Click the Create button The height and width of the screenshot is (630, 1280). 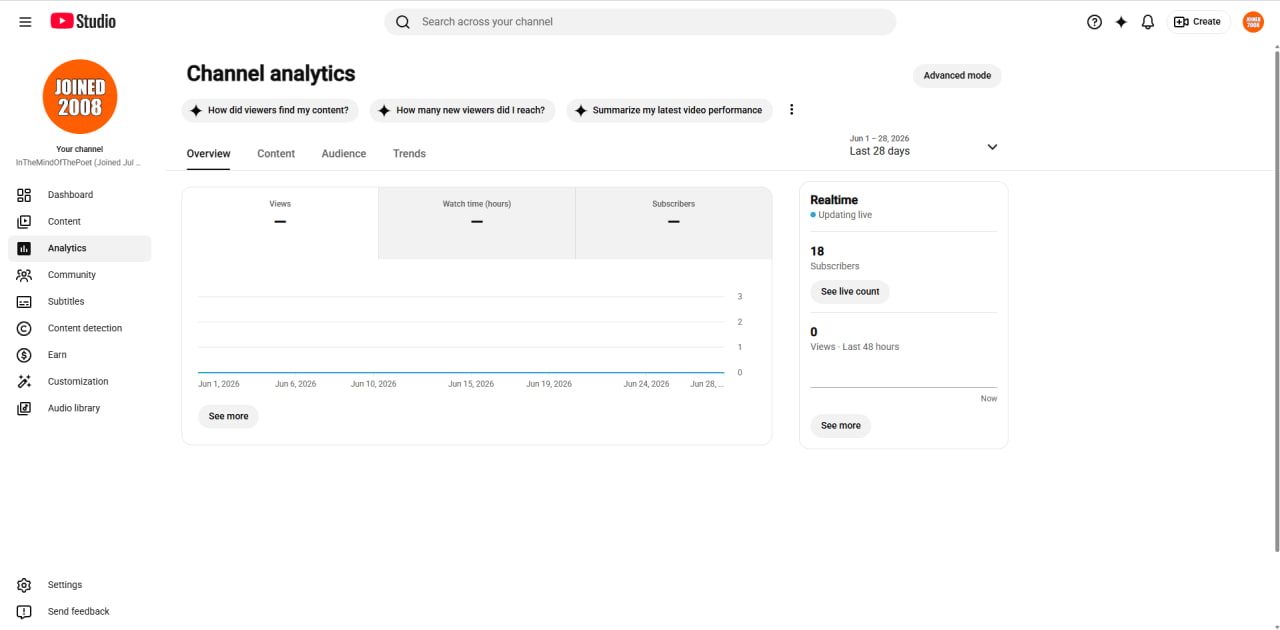tap(1198, 22)
